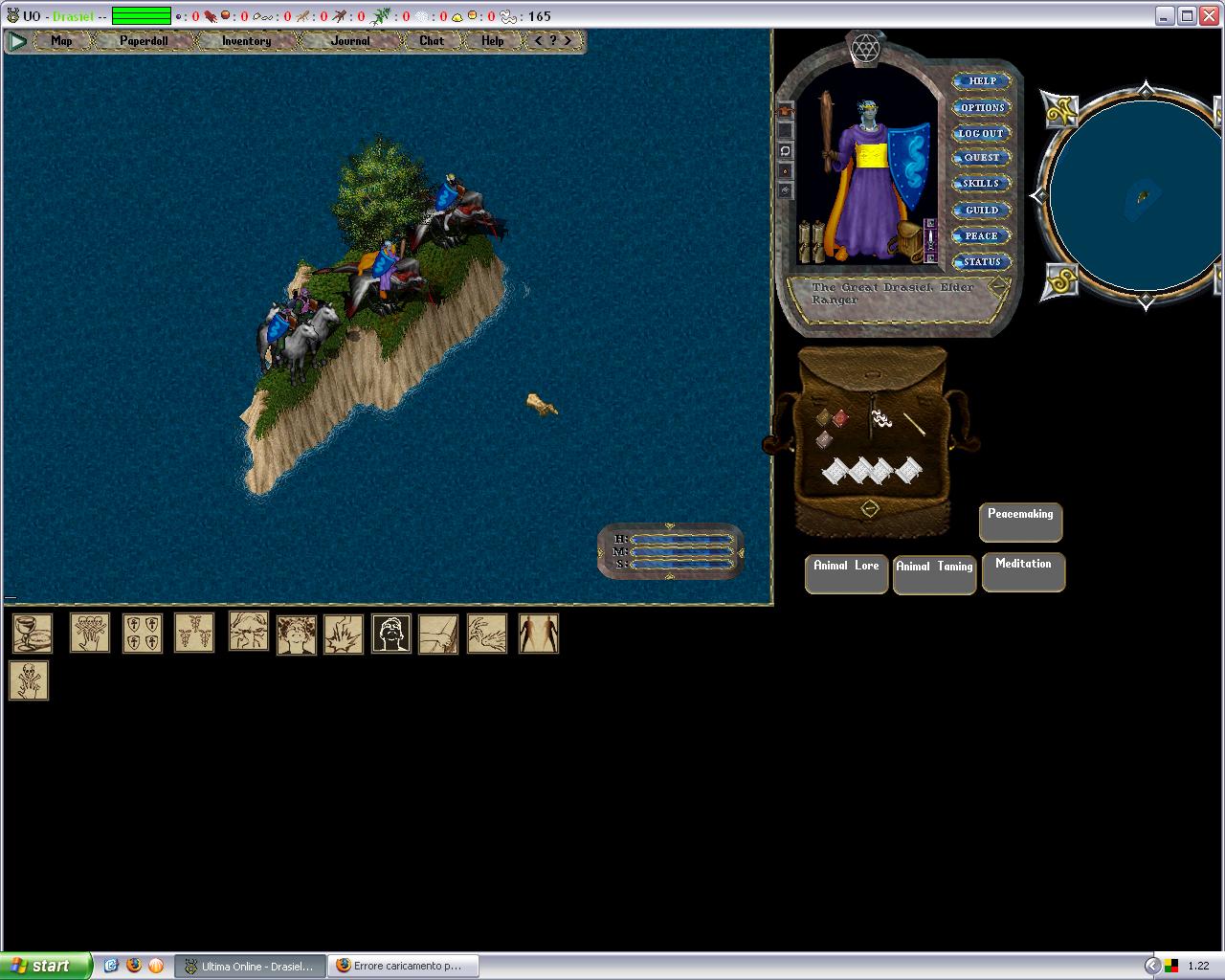Use the Animal Taming skill button
Viewport: 1225px width, 980px height.
[935, 575]
